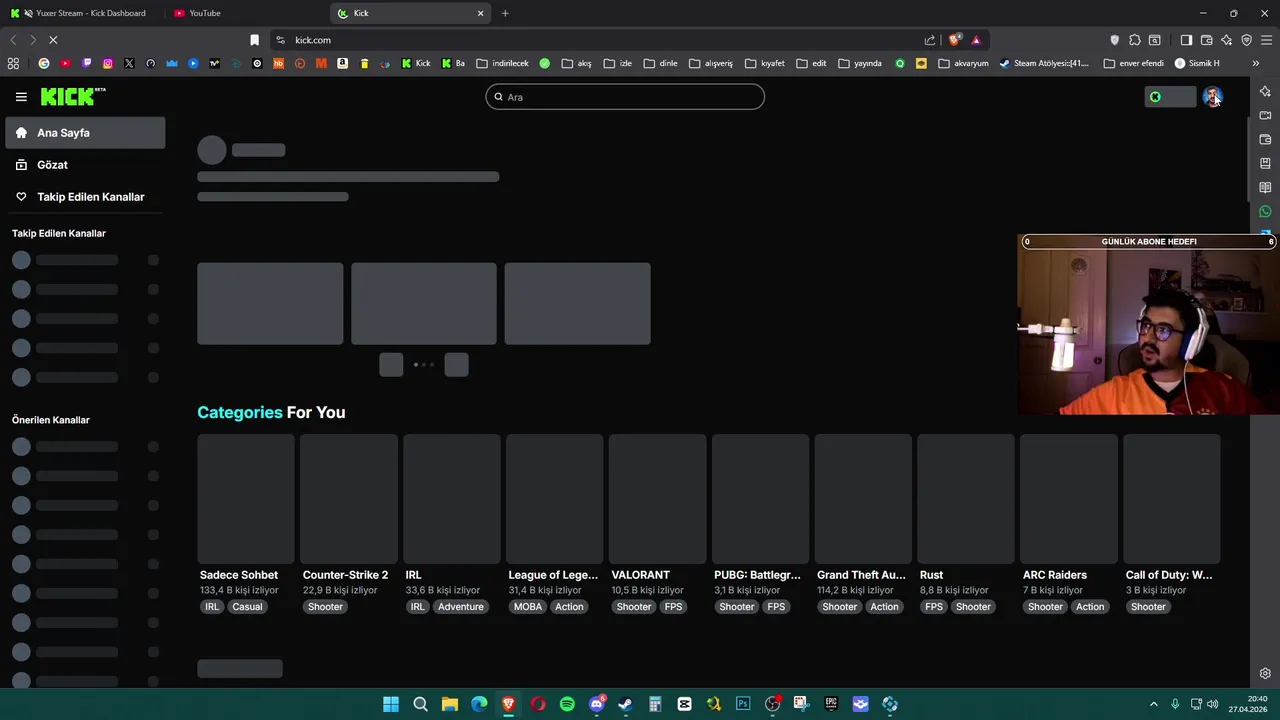Click the Sadece Sohbet category thumbnail
The width and height of the screenshot is (1280, 720).
246,499
